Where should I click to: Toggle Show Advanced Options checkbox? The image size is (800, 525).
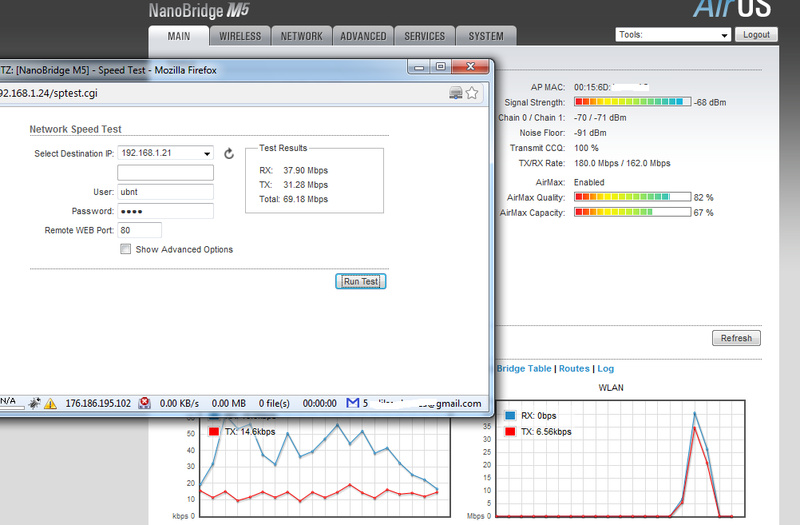125,249
